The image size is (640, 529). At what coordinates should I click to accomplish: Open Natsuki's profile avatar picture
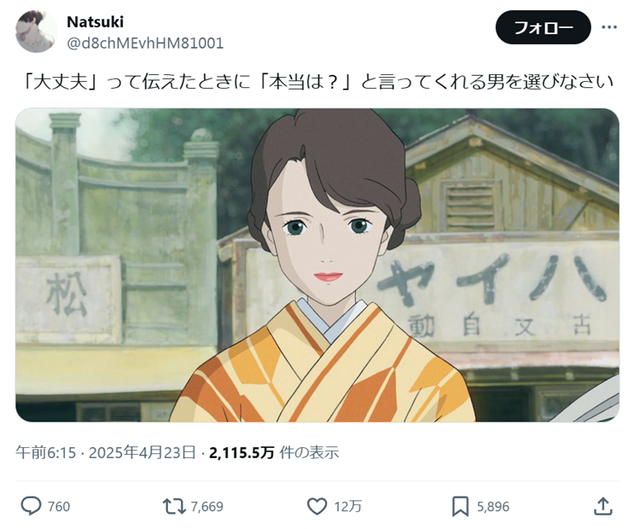36,31
